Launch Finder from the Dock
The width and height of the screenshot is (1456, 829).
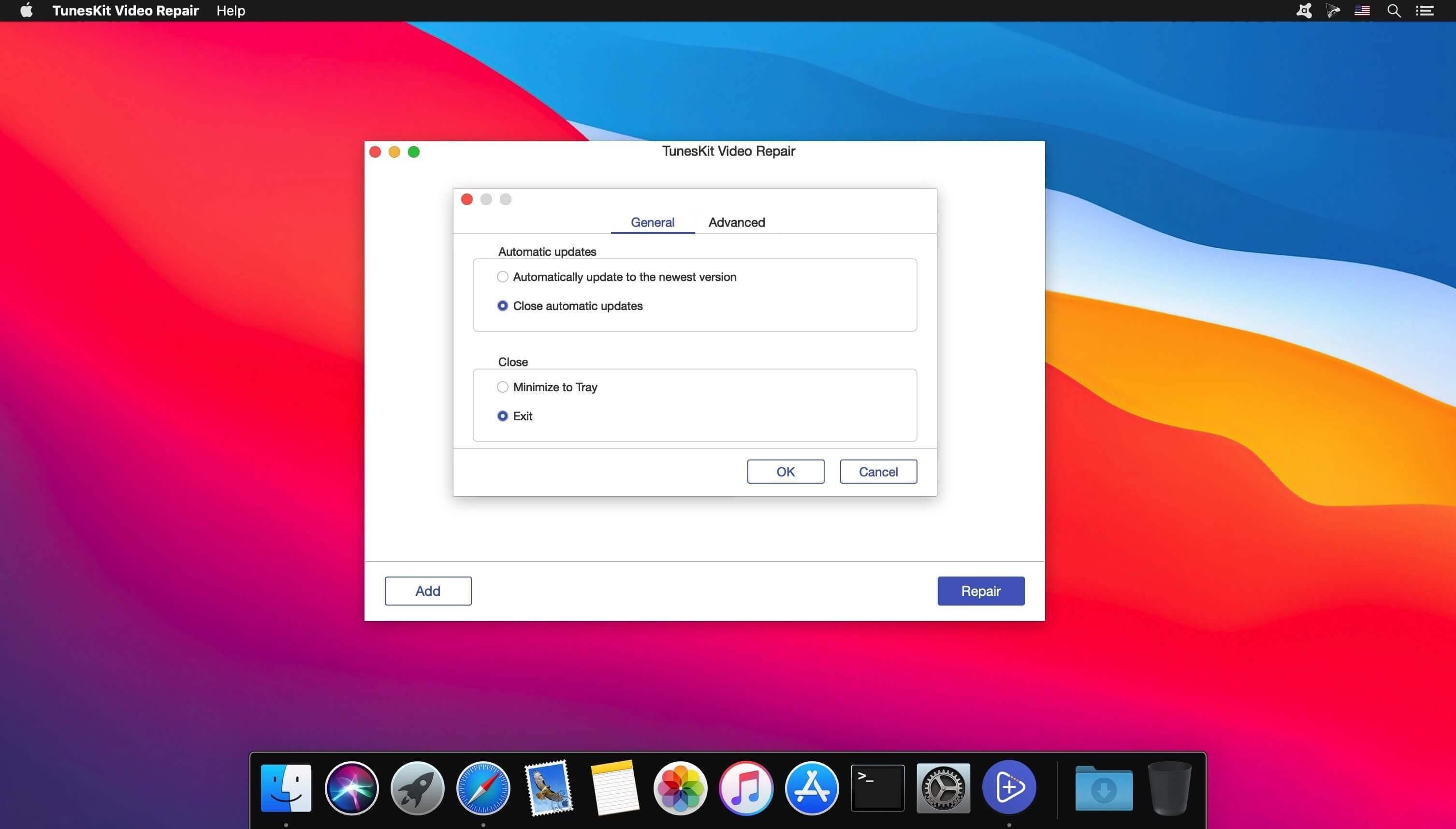[286, 787]
